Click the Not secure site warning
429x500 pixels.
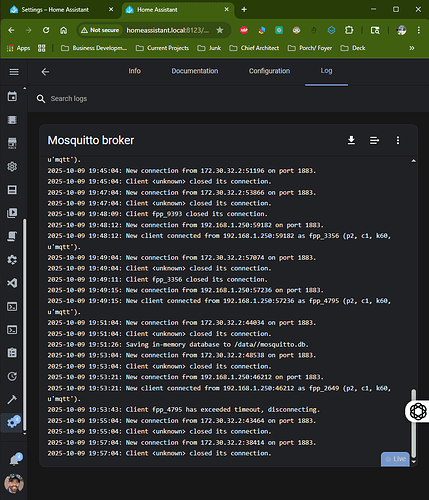(100, 30)
